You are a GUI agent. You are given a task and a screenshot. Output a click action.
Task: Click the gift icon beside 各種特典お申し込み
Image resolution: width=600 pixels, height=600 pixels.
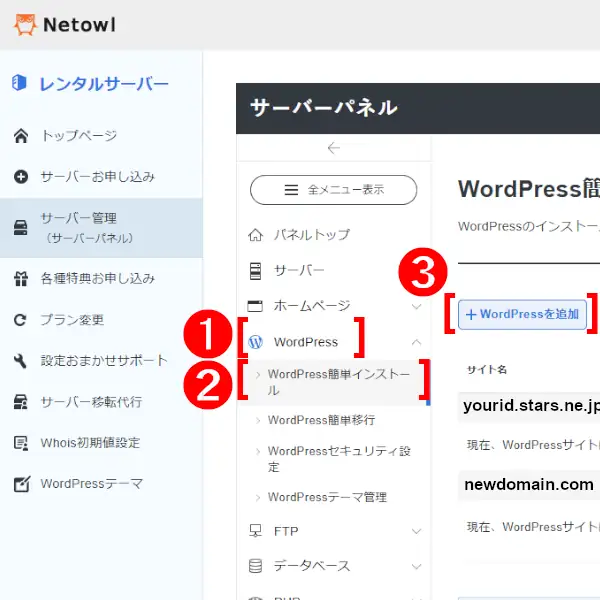[x=21, y=279]
